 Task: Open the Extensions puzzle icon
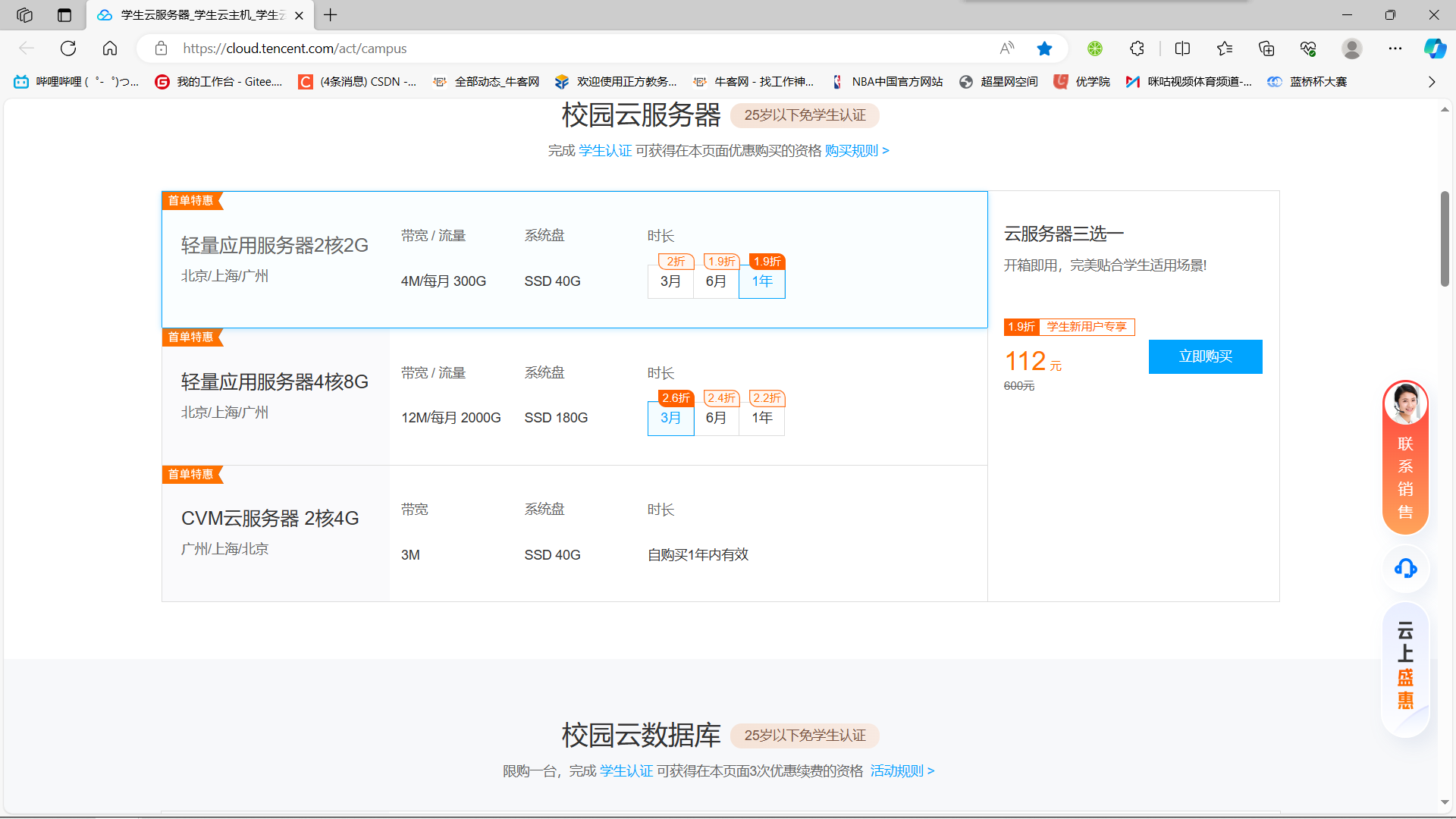coord(1137,49)
